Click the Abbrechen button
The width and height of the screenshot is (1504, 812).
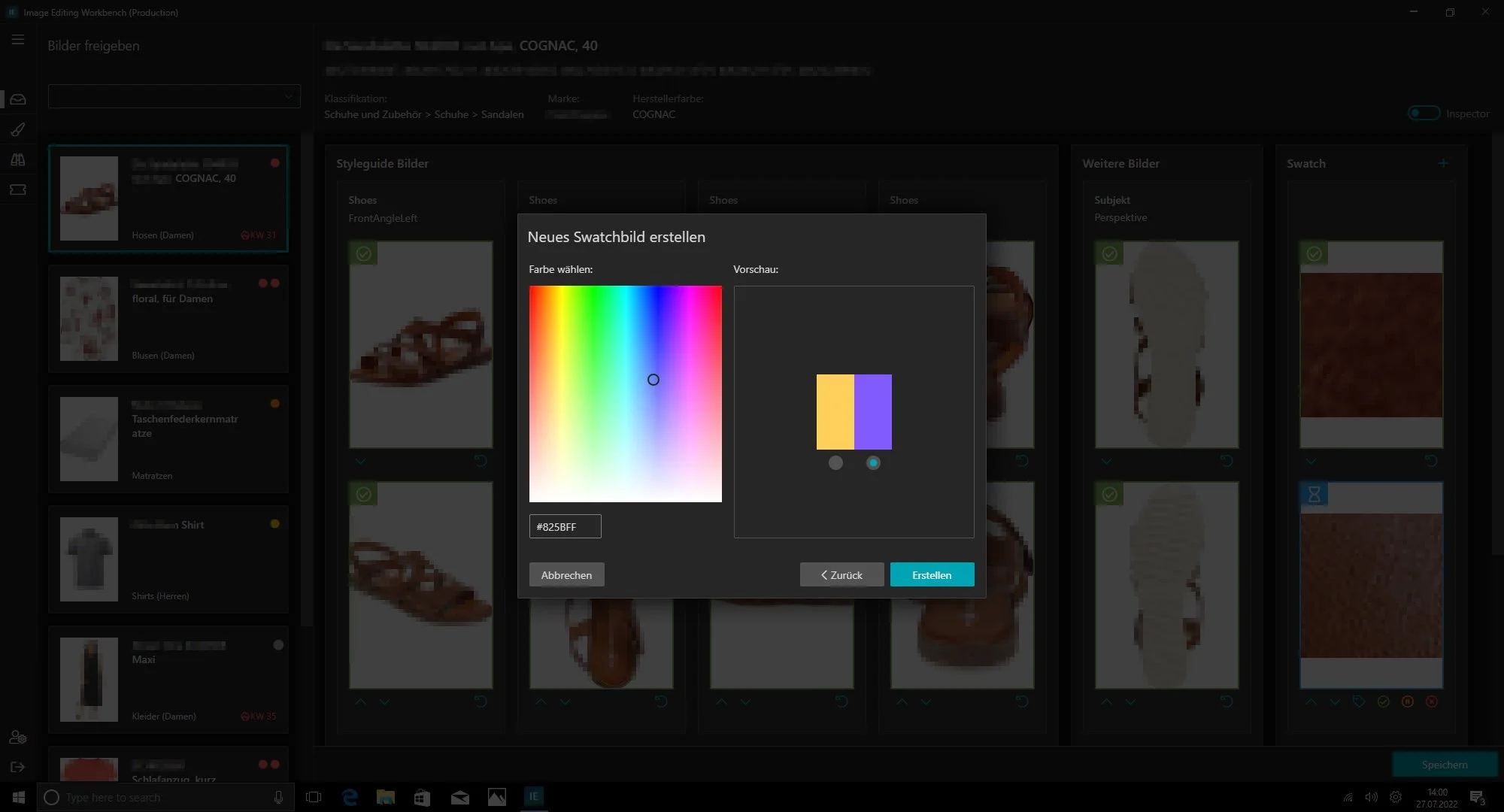pos(566,575)
